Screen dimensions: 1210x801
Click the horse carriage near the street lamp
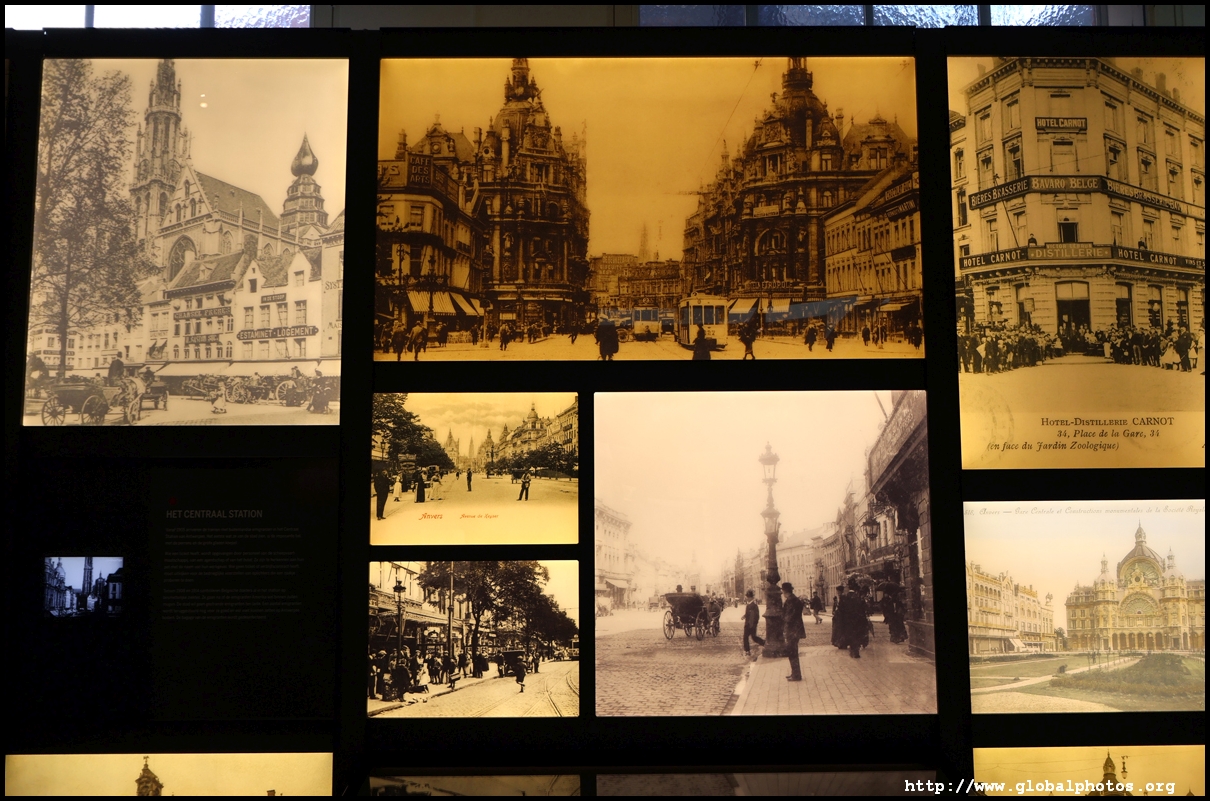point(689,614)
